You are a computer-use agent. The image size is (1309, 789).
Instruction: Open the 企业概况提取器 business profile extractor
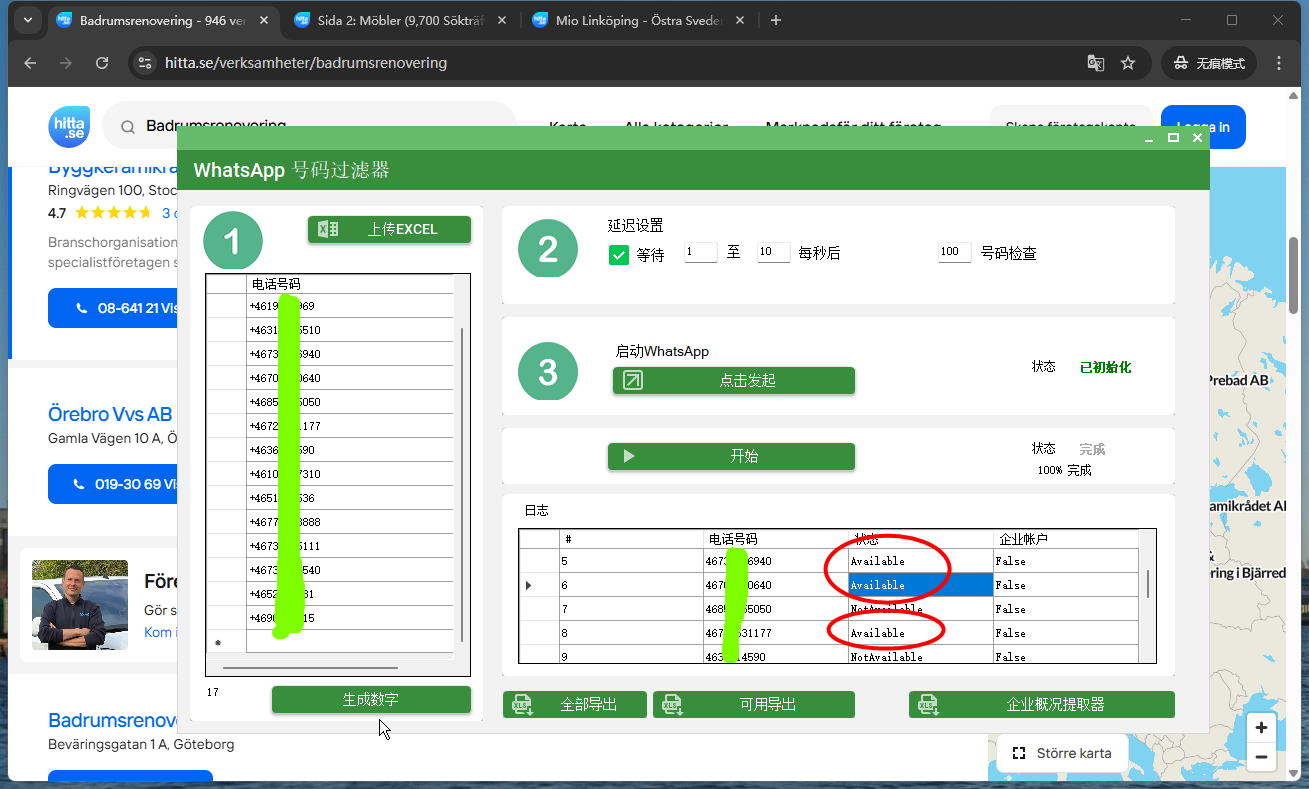pos(1042,704)
